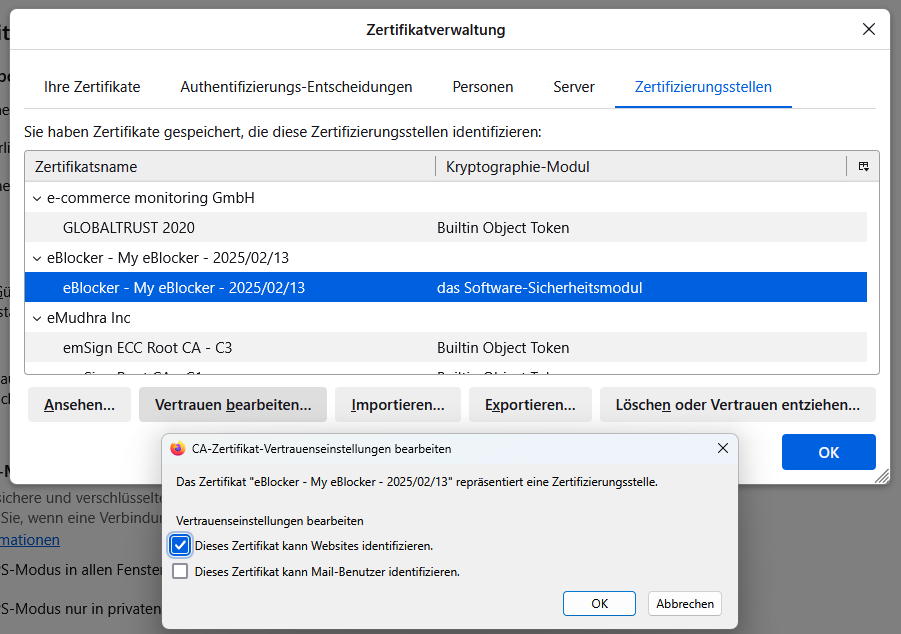Viewport: 901px width, 634px height.
Task: Close the trust settings dialog with X
Action: 723,449
